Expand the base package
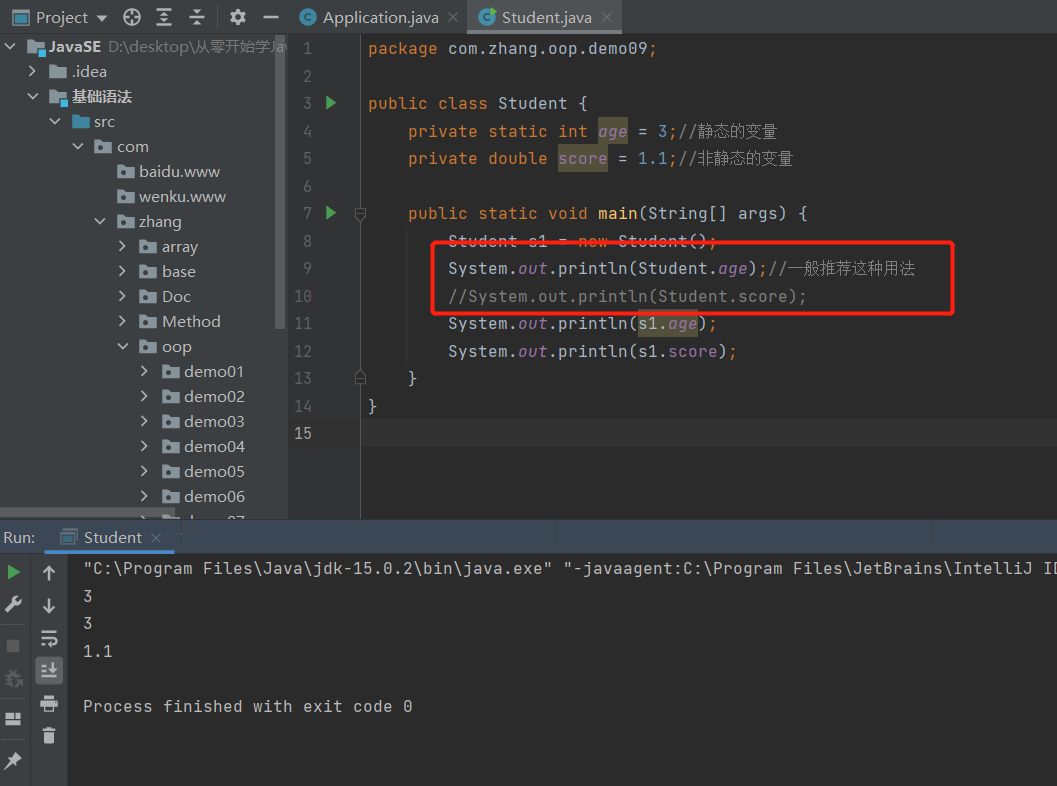The width and height of the screenshot is (1057, 786). point(122,271)
